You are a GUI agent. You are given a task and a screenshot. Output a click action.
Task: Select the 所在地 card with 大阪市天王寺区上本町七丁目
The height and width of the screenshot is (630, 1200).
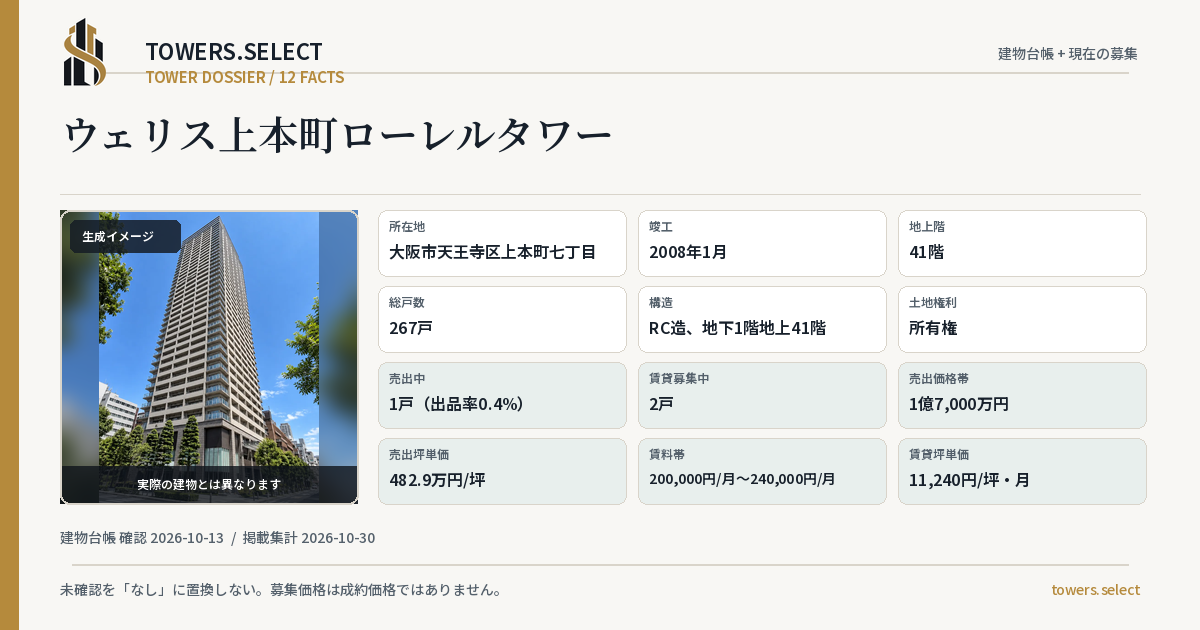[502, 243]
